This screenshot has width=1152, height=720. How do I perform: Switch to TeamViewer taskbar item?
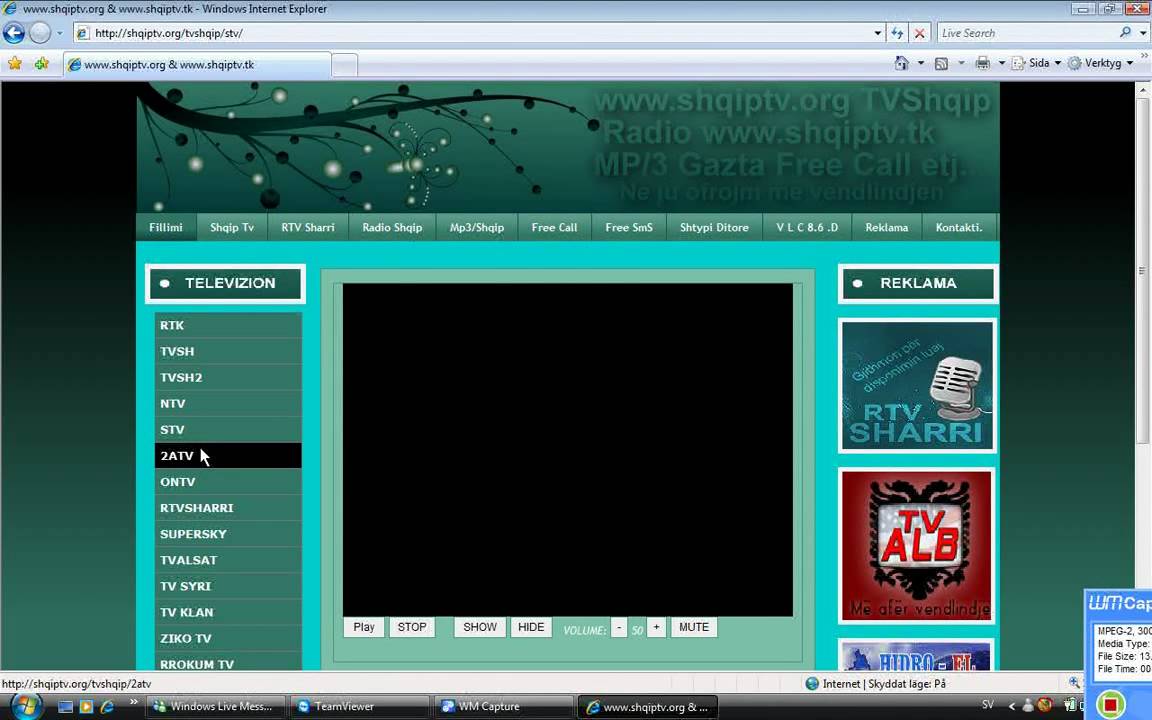coord(359,707)
